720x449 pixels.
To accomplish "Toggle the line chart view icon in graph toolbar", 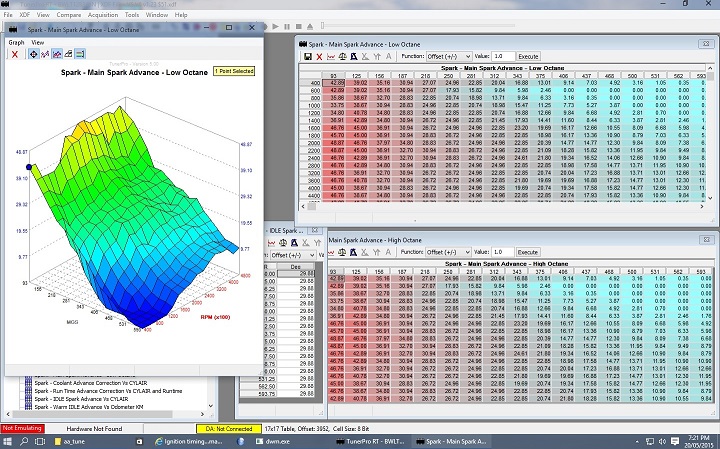I will (x=56, y=54).
